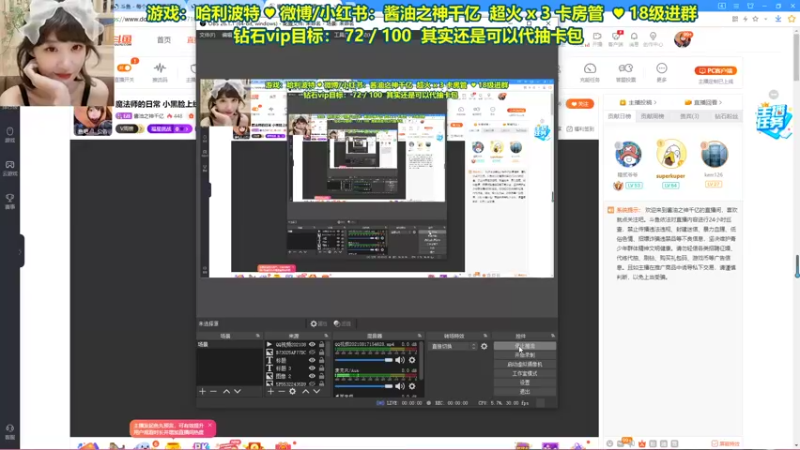Undock the 混音器 mixer panel

(x=419, y=336)
